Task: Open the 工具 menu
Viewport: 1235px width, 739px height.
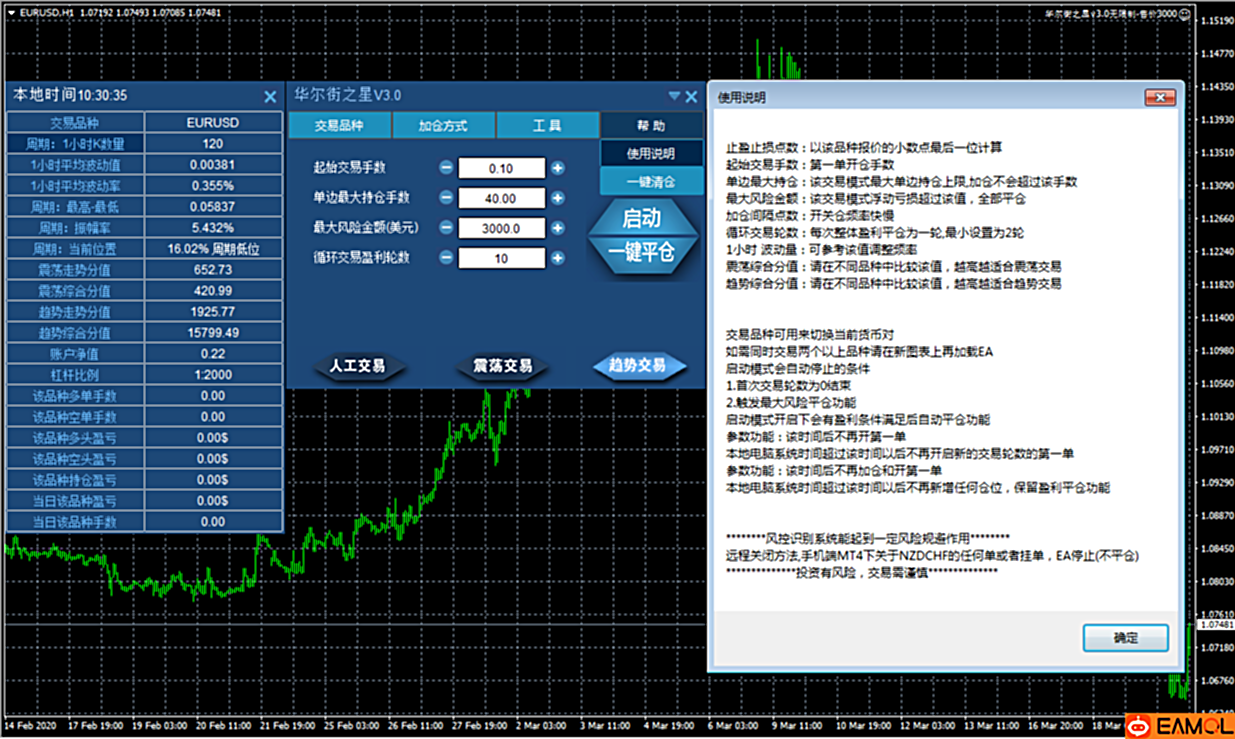Action: click(547, 126)
